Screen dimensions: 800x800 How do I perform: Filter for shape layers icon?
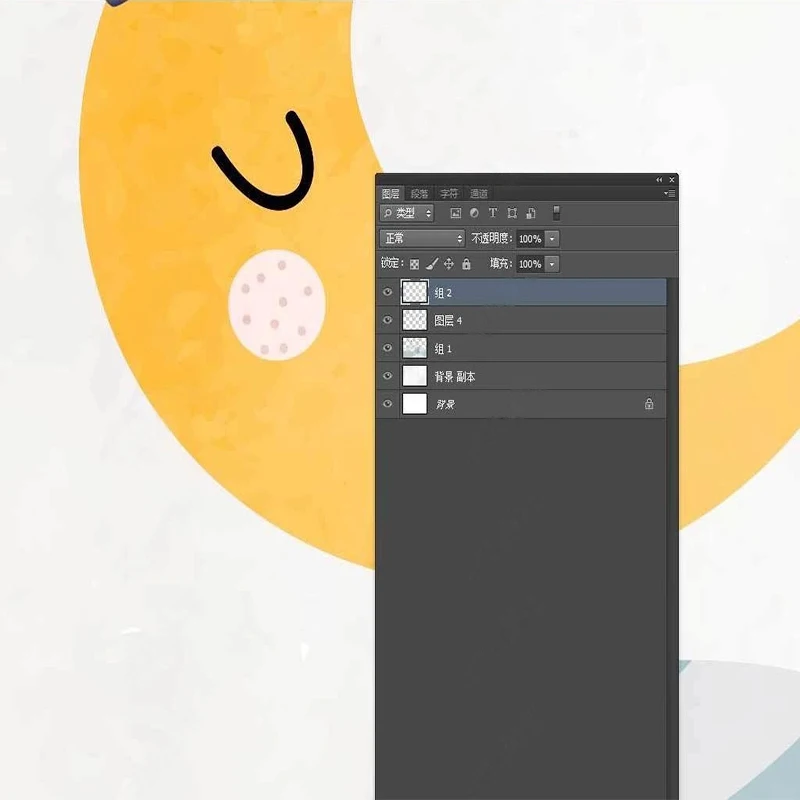[512, 213]
